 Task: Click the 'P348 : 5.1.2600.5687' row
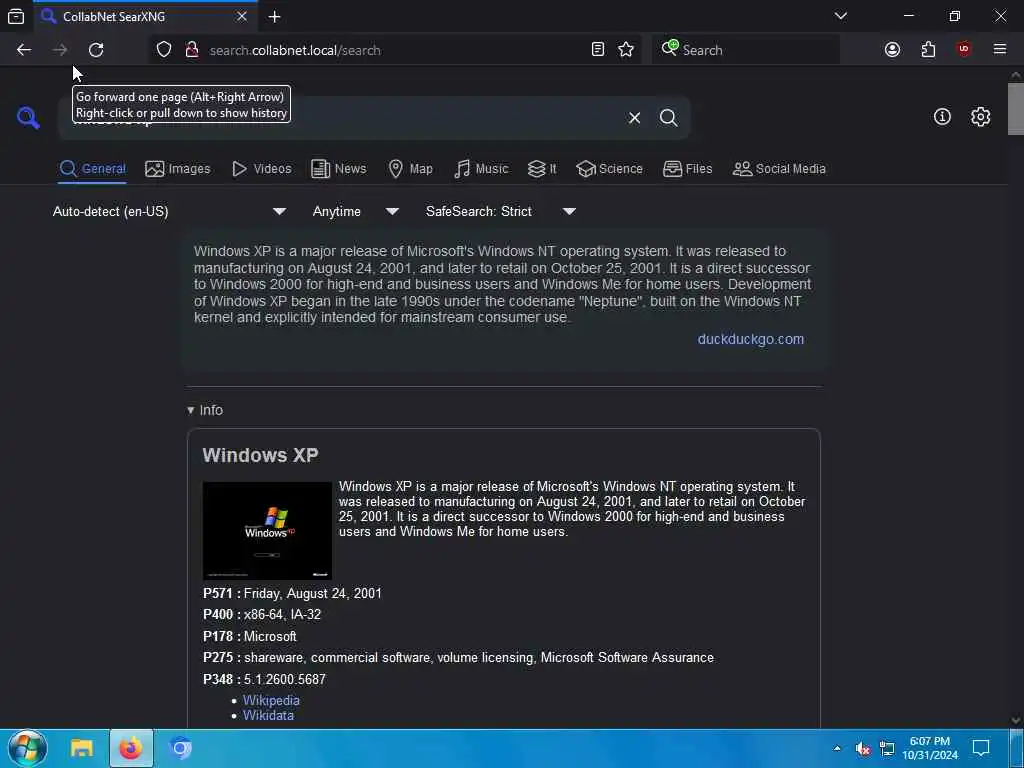tap(264, 680)
